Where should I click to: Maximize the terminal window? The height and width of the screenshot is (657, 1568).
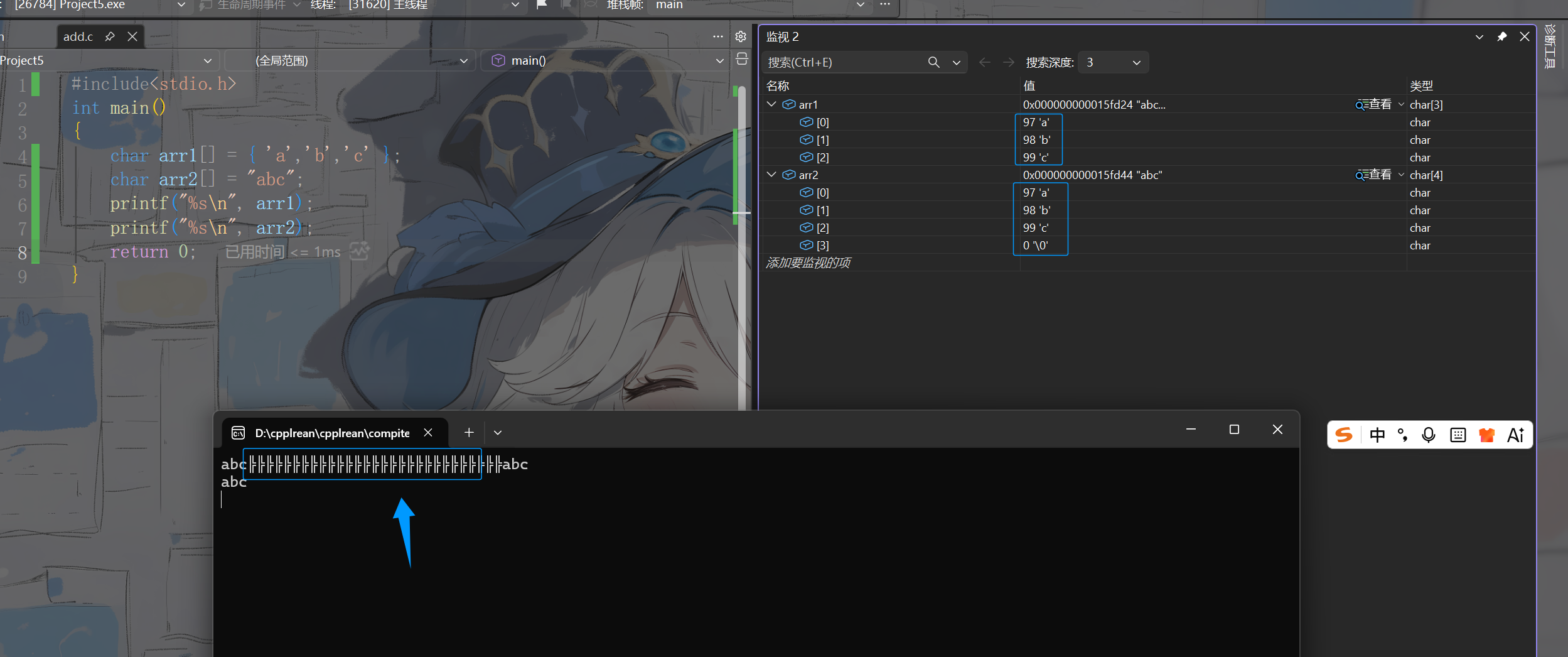coord(1234,430)
